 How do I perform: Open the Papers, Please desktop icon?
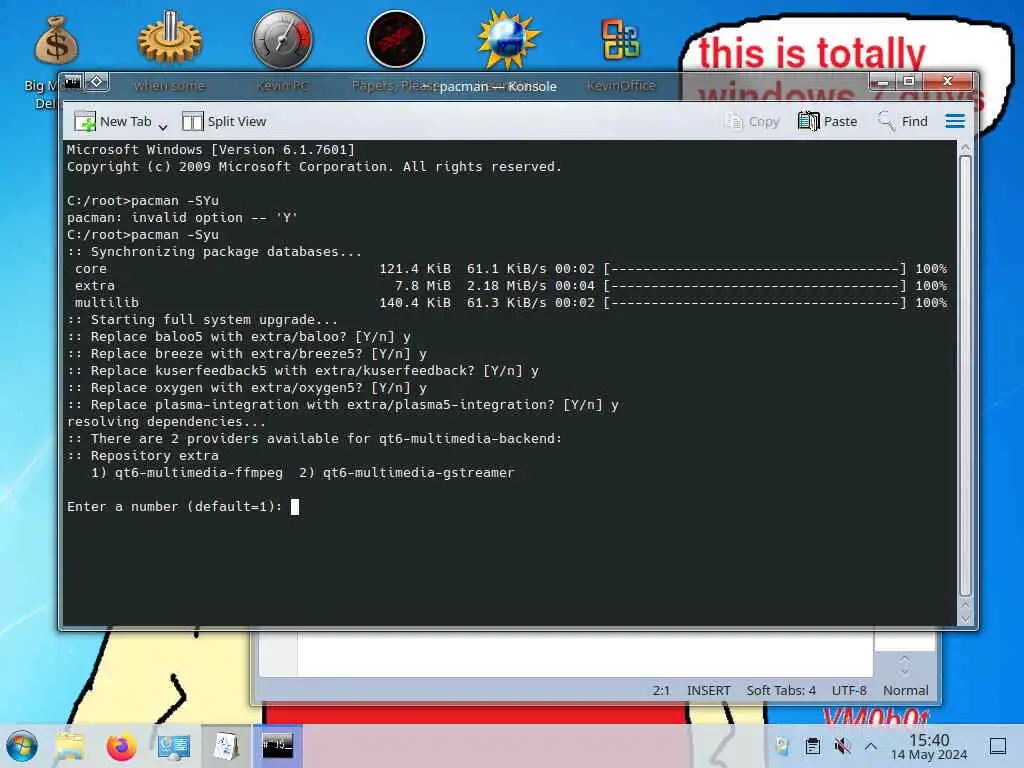coord(396,39)
